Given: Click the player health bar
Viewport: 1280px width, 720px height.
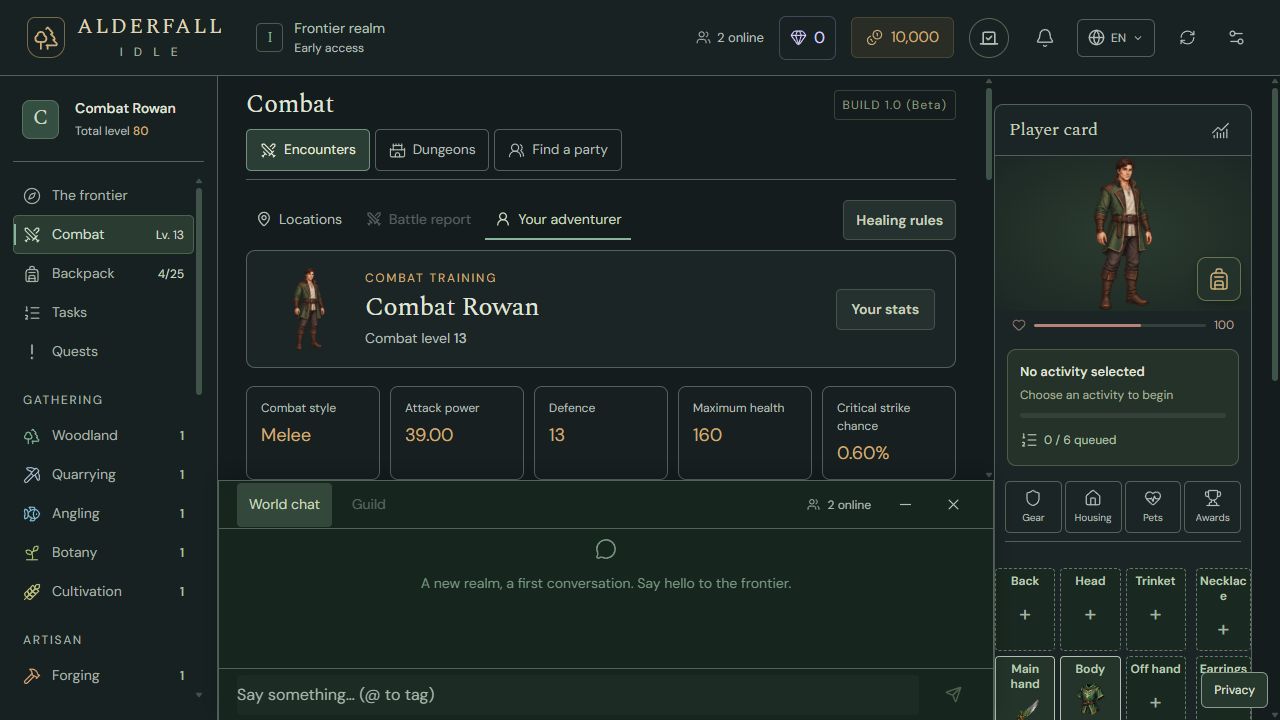Looking at the screenshot, I should 1120,325.
